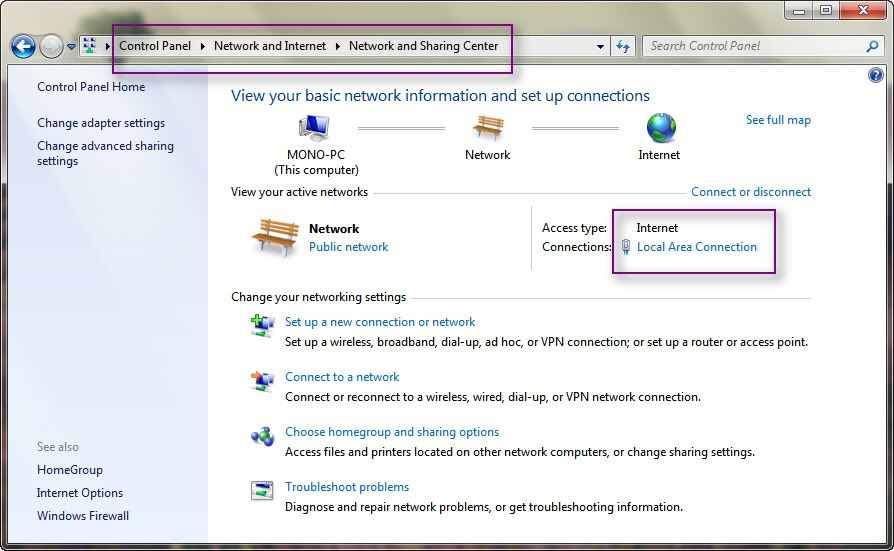This screenshot has height=551, width=894.
Task: Click the Network bench icon in the map
Action: point(489,127)
